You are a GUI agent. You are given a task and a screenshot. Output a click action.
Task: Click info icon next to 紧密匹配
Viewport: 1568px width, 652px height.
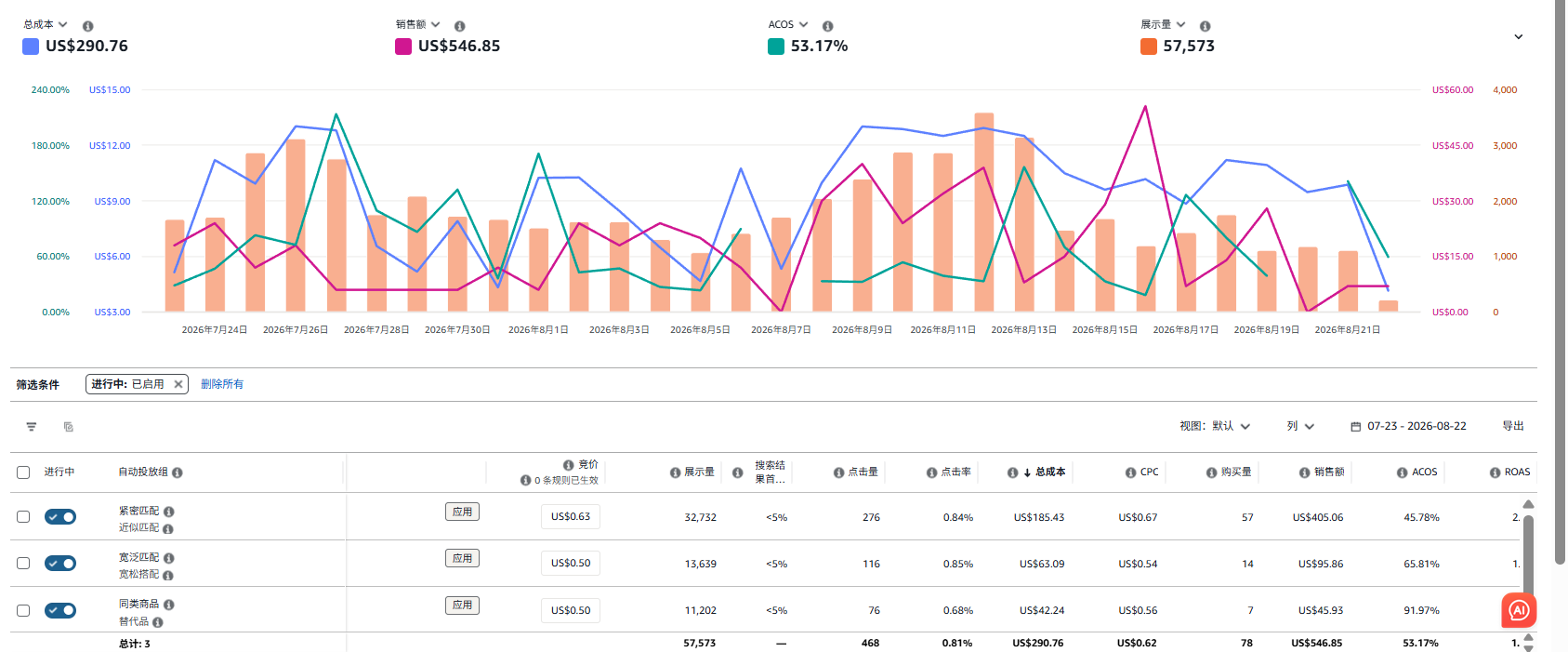(x=169, y=512)
